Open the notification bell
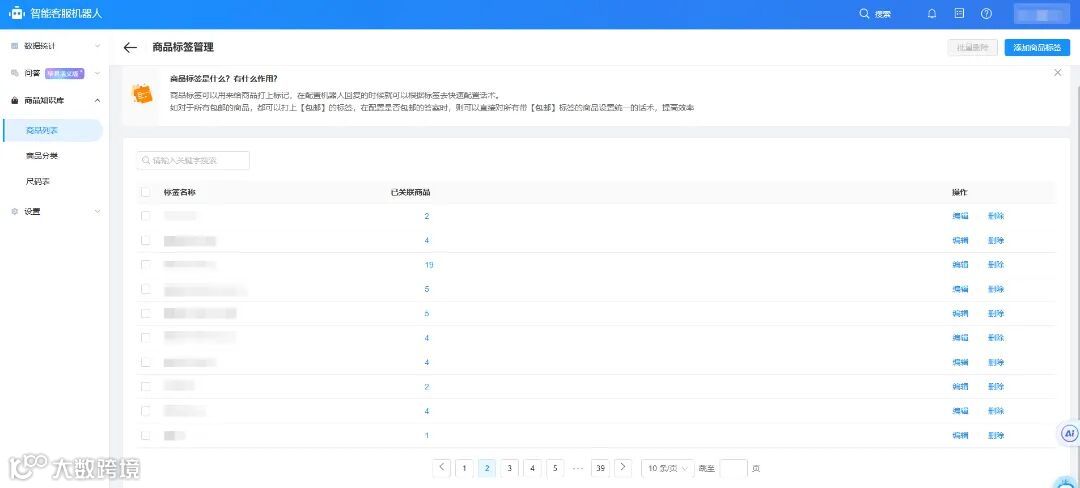 pyautogui.click(x=932, y=14)
